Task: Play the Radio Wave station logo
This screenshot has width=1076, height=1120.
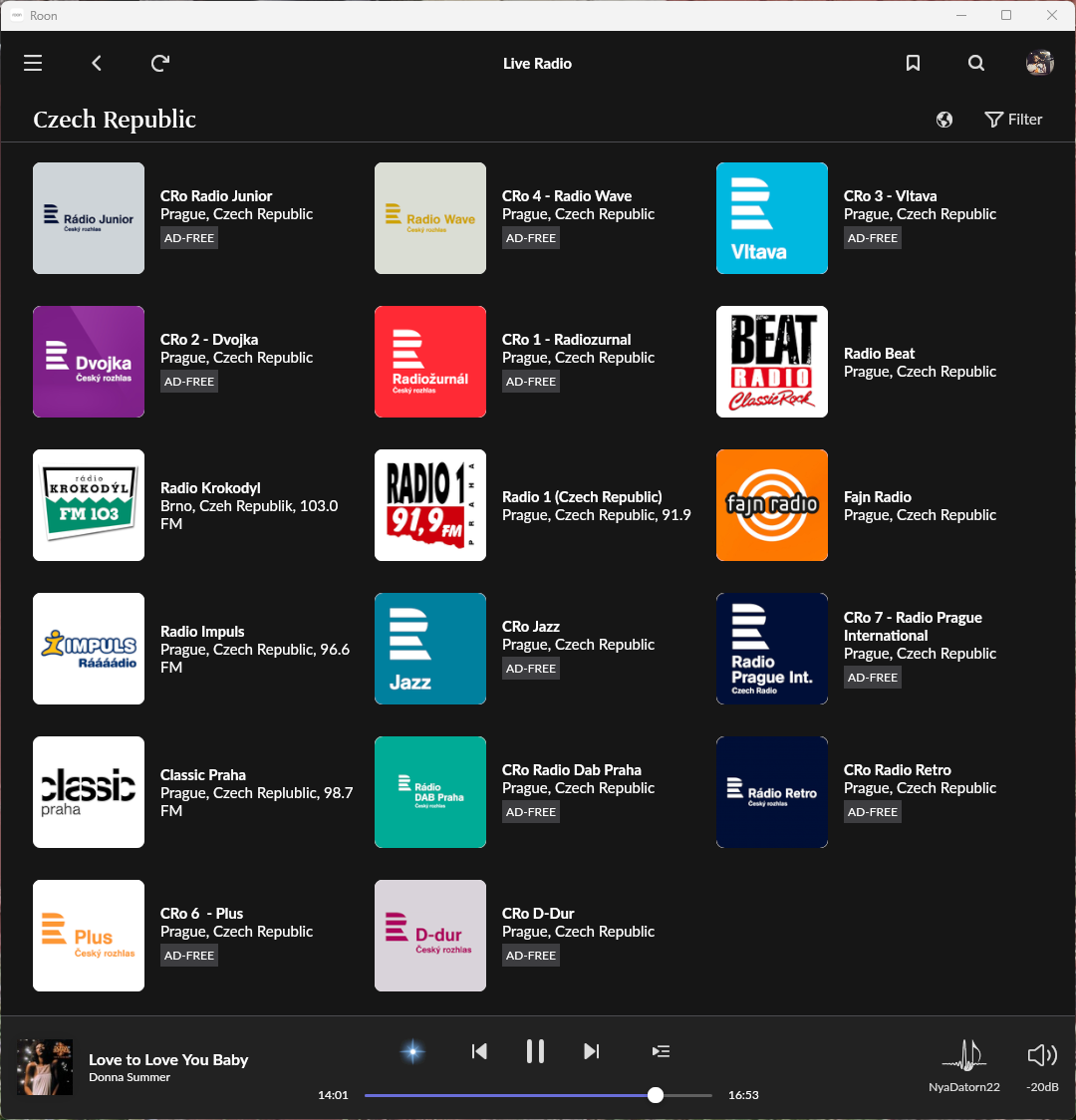Action: [430, 218]
